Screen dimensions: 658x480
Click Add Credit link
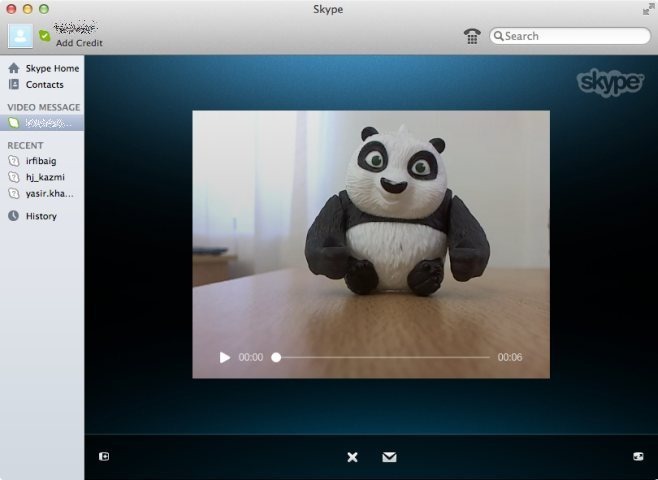(x=79, y=43)
